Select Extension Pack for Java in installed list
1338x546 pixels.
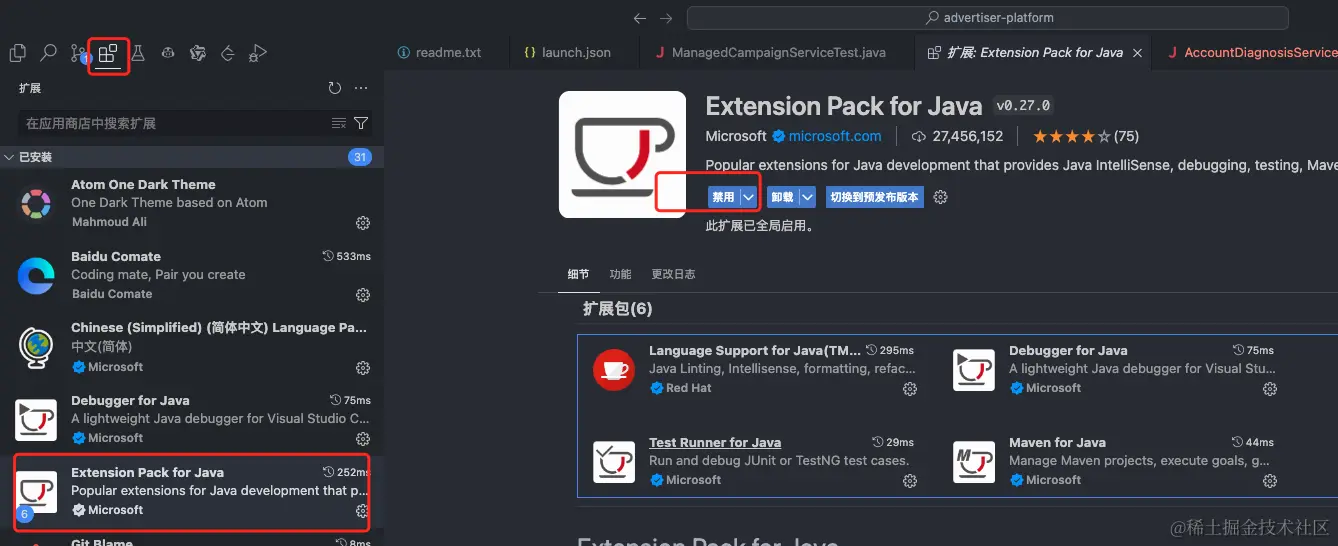[192, 491]
